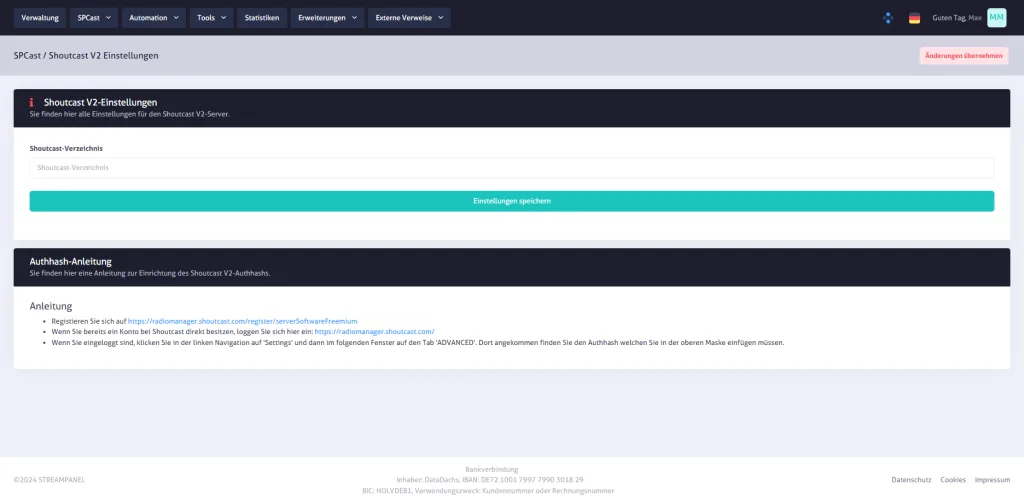Go to the Verwaltung menu item

(x=40, y=18)
